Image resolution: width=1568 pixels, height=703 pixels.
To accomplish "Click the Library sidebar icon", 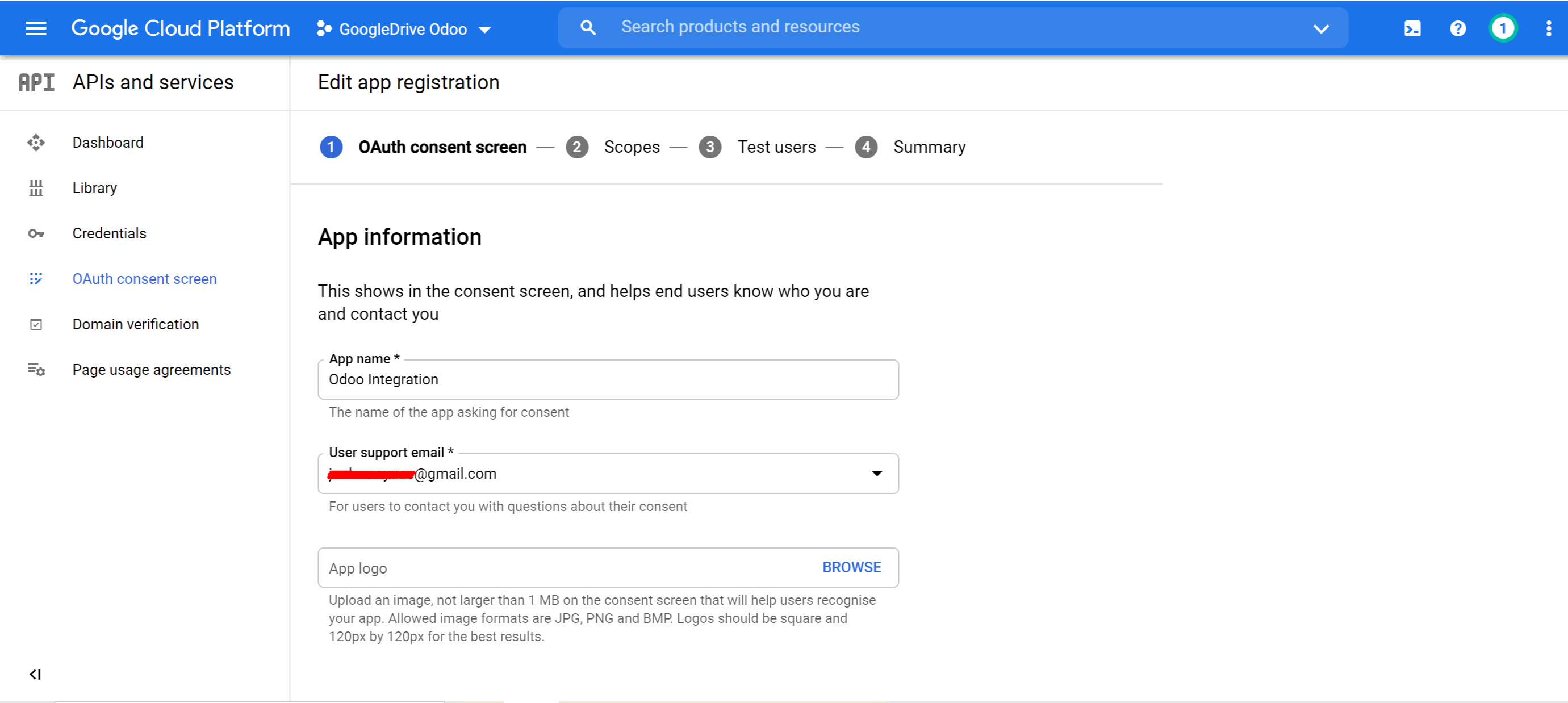I will click(36, 188).
